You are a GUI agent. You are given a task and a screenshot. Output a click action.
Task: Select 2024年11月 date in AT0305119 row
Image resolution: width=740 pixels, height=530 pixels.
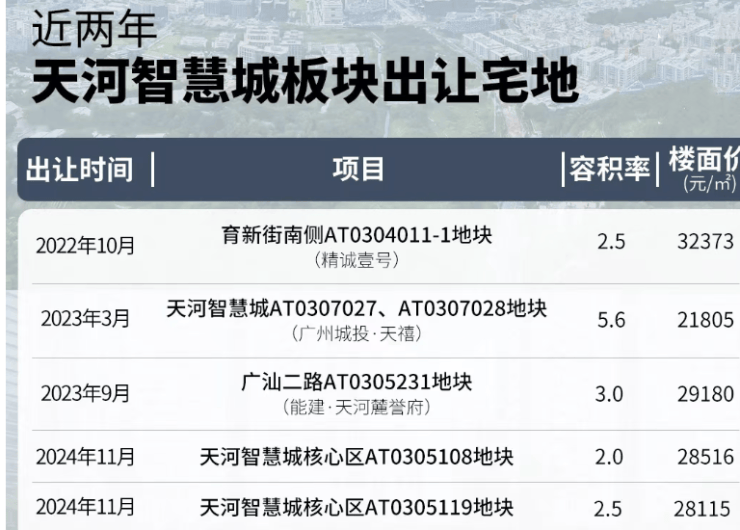tap(85, 507)
